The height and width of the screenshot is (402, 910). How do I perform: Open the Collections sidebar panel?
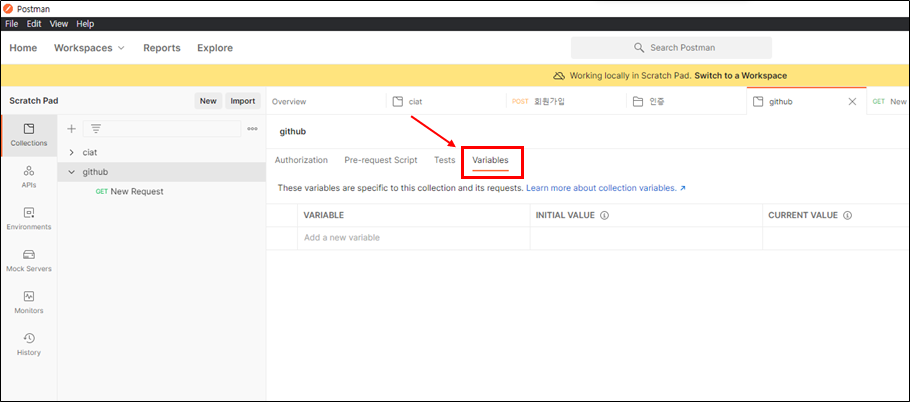pos(29,135)
